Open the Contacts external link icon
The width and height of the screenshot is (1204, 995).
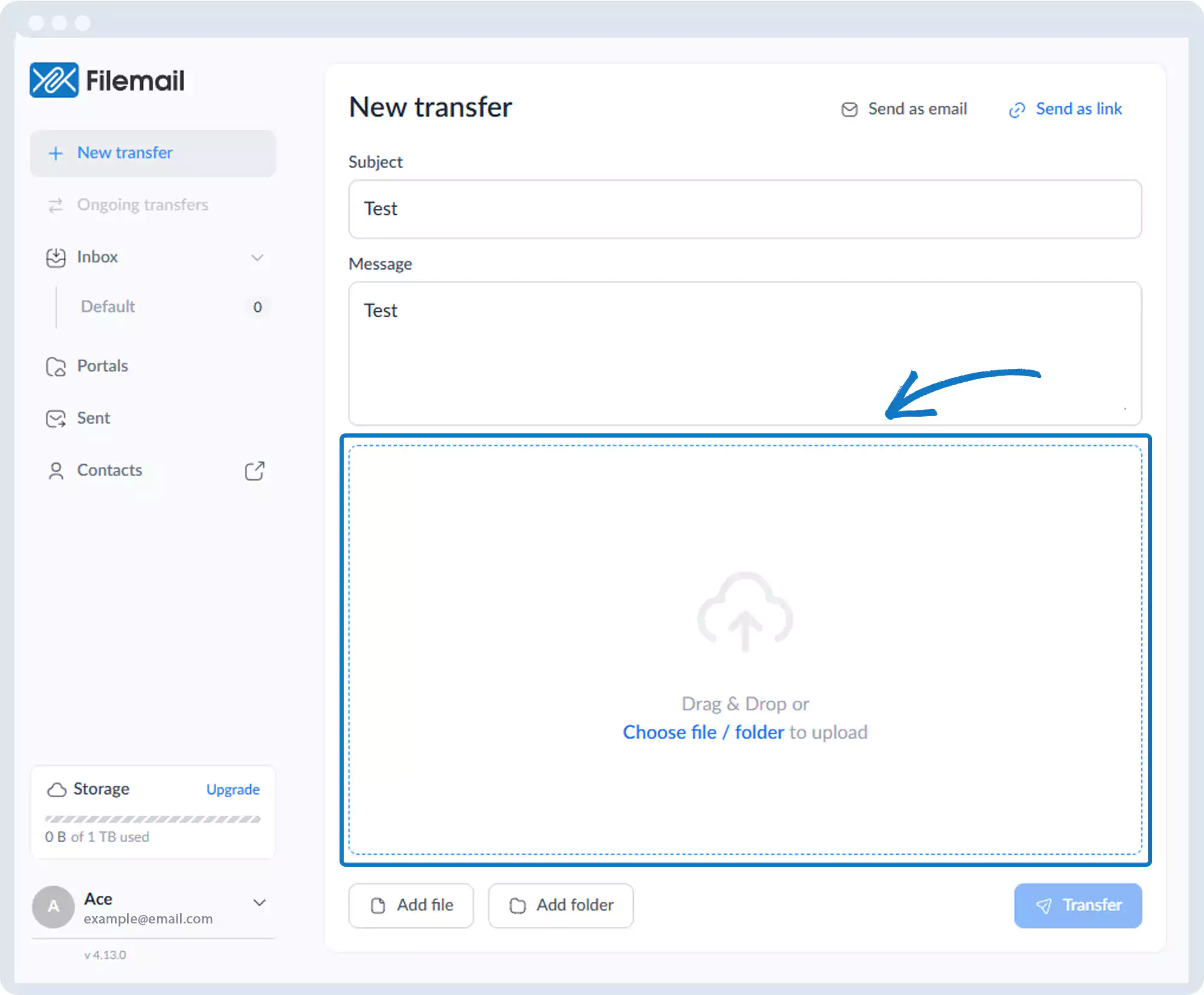(255, 471)
